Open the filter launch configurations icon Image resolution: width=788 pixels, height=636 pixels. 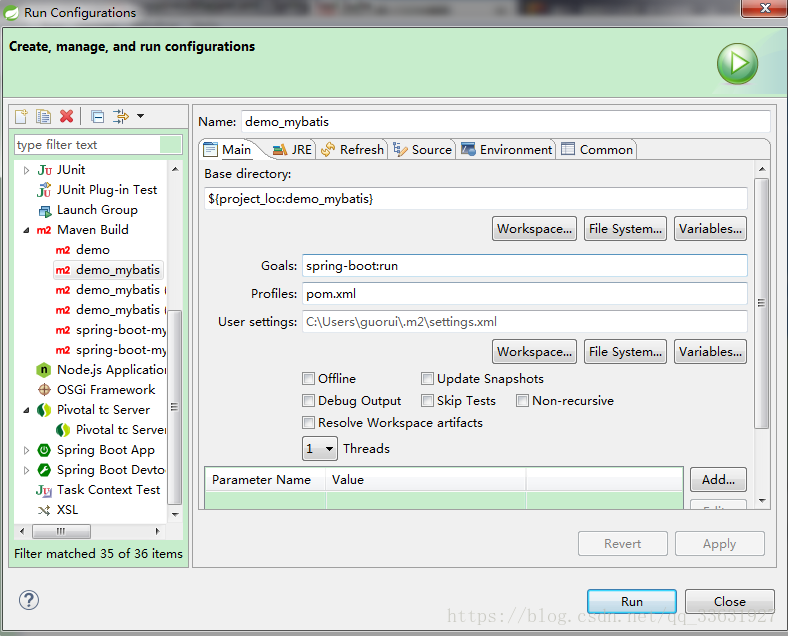point(121,117)
